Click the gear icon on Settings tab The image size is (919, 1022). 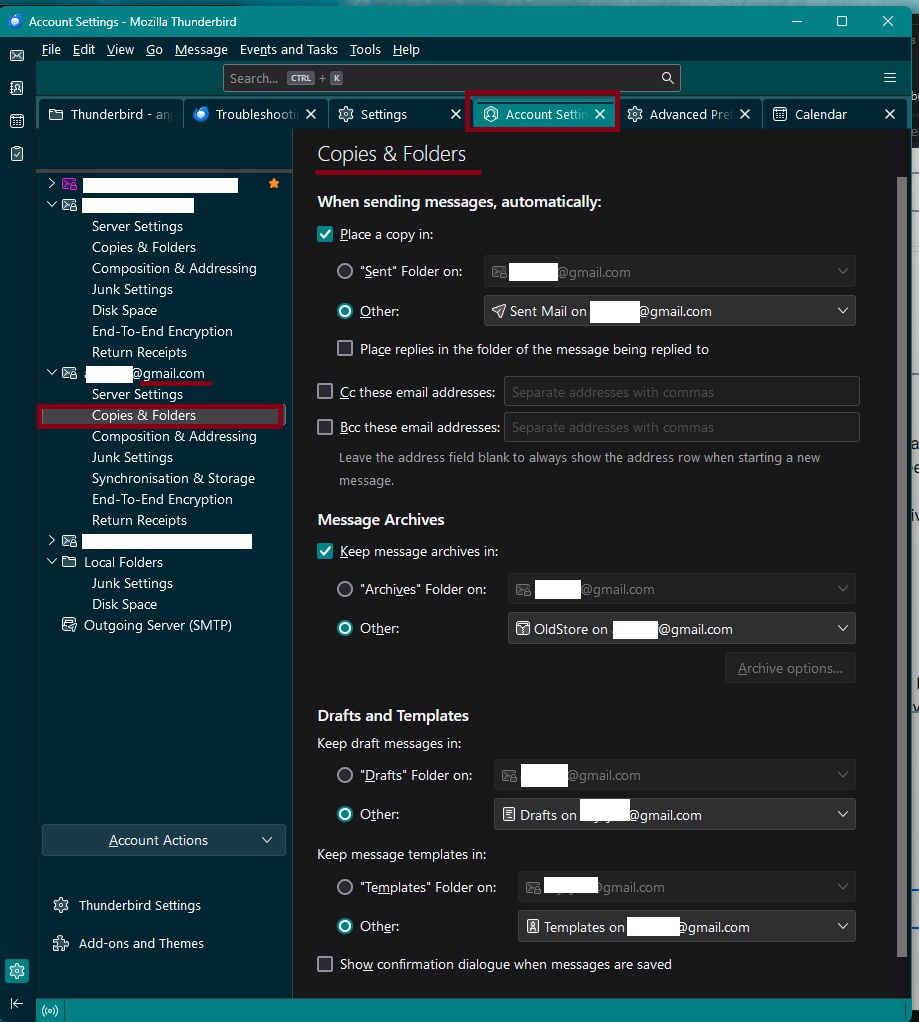346,114
